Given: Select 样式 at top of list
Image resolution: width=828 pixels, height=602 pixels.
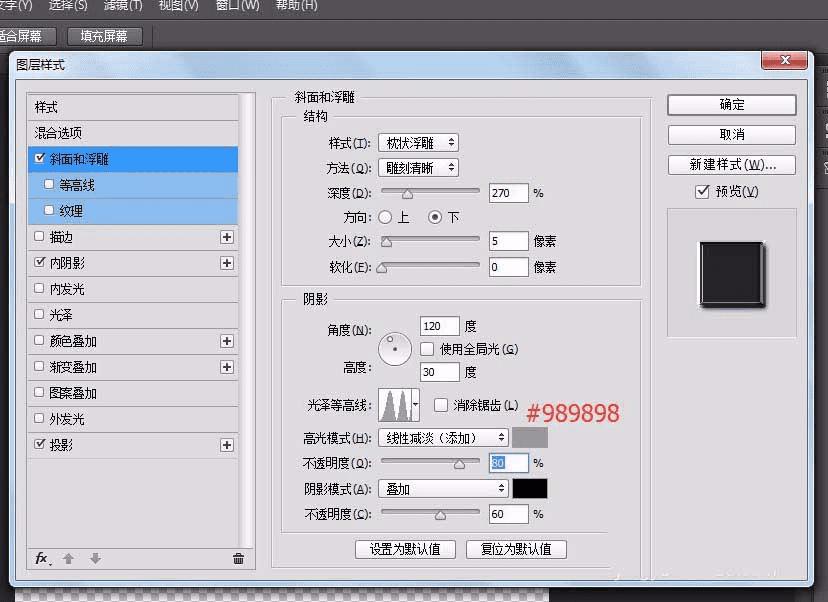Looking at the screenshot, I should coord(133,107).
